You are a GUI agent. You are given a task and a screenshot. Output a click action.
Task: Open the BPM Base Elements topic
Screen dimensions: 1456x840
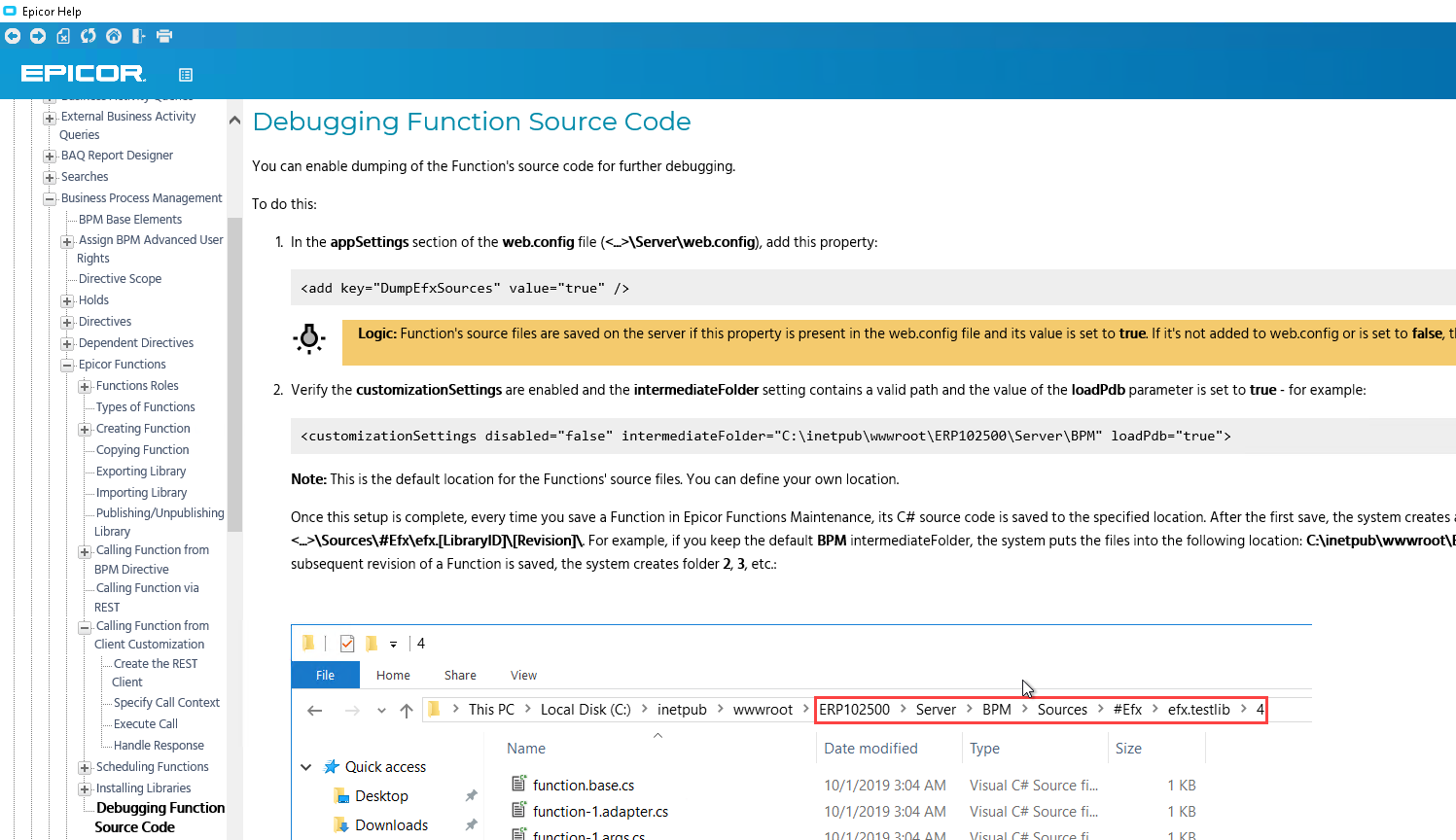point(127,219)
